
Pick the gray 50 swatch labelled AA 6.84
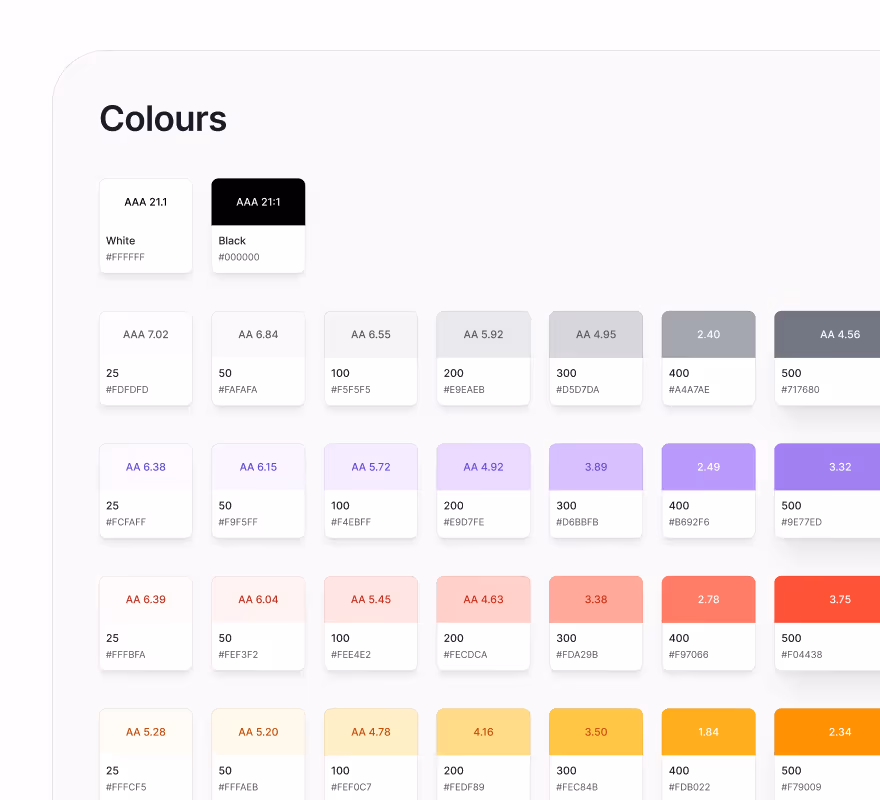[x=258, y=358]
